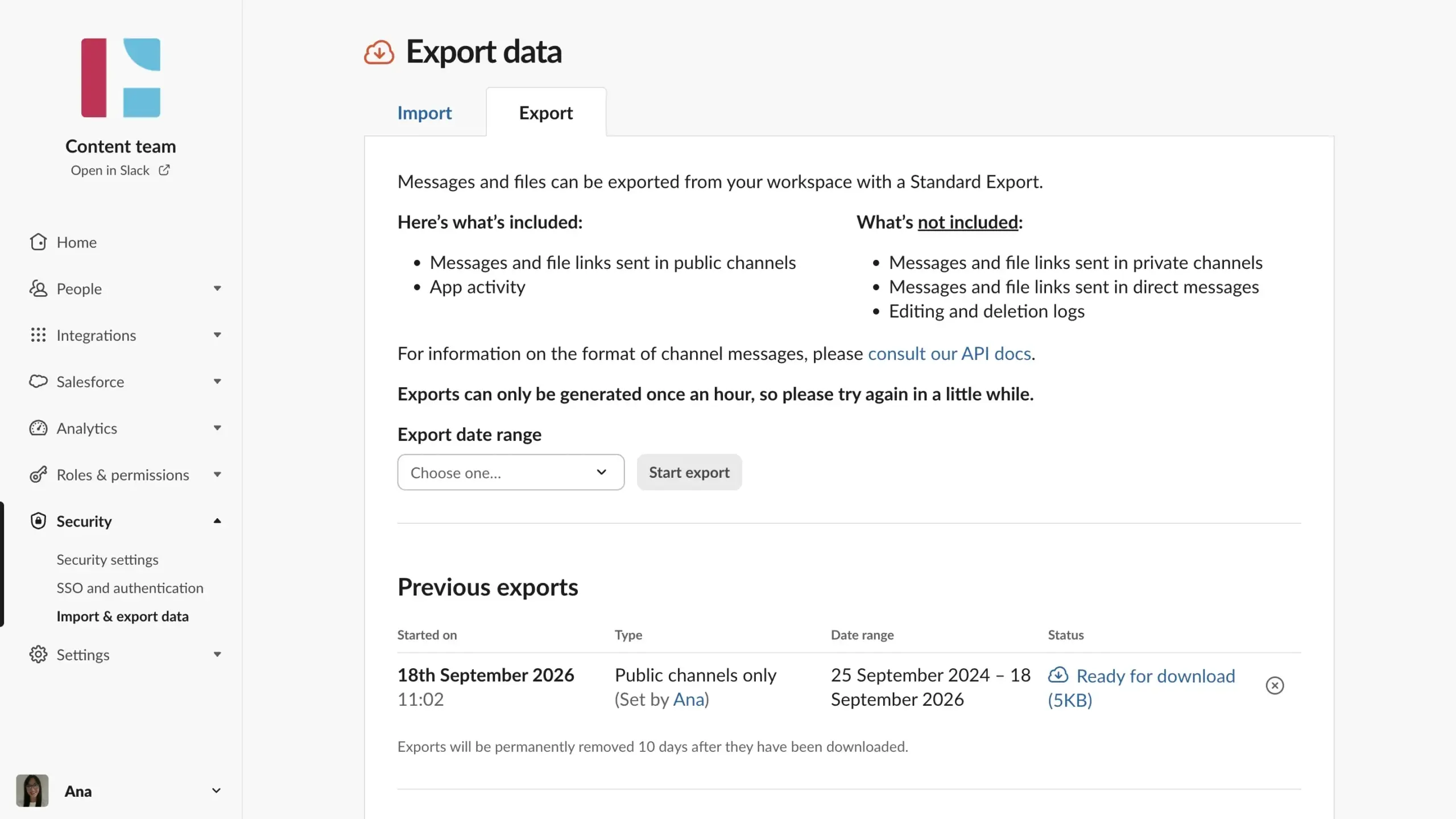The image size is (1456, 819).
Task: Click the Open in Slack link
Action: (x=120, y=170)
